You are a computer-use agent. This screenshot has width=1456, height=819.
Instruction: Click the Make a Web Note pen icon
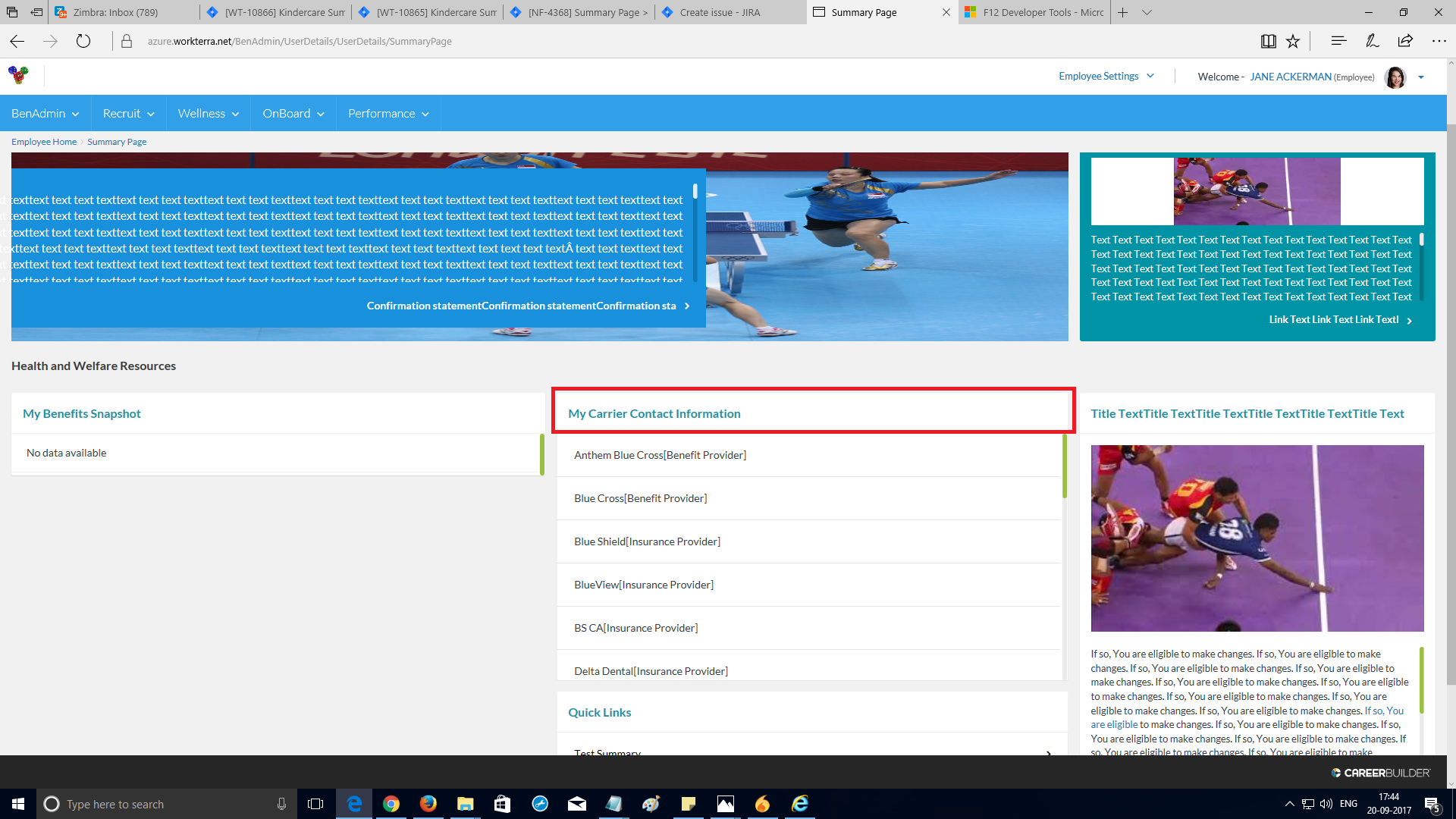(1372, 41)
